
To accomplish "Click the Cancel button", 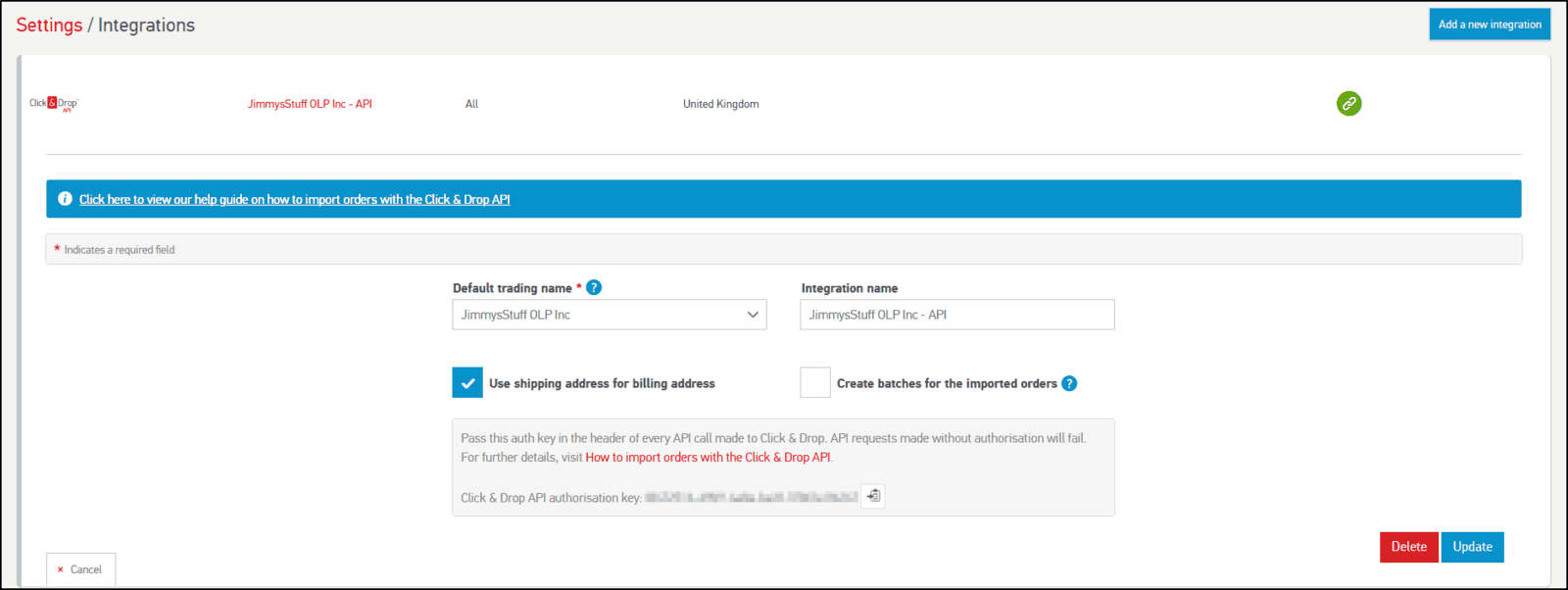I will pos(80,569).
